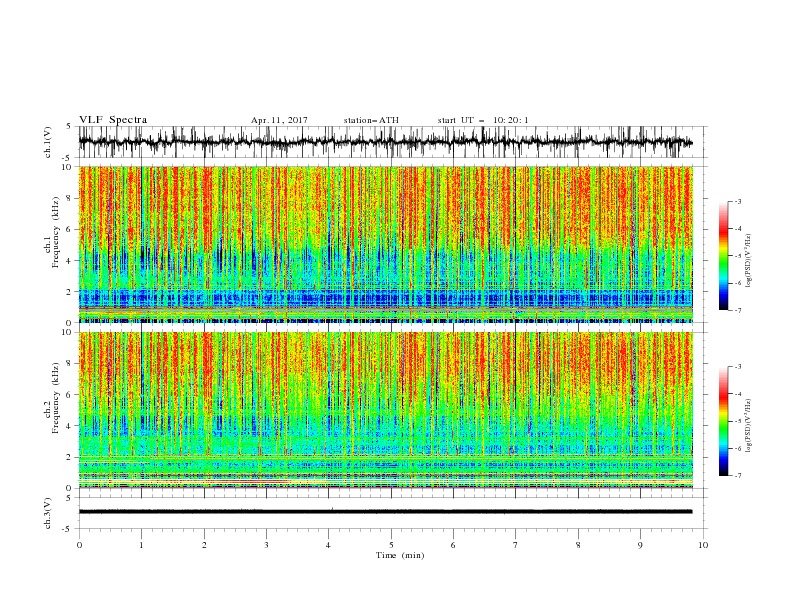Select the ch.1 Frequency (kHz) axis label

pyautogui.click(x=51, y=232)
